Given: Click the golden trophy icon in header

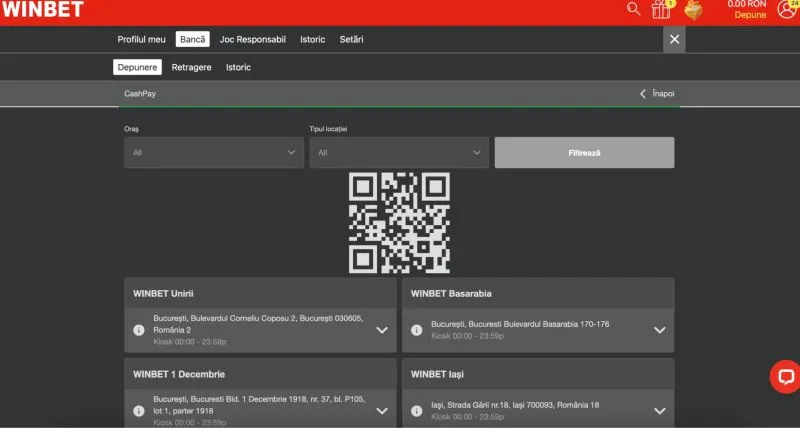Looking at the screenshot, I should [x=693, y=10].
